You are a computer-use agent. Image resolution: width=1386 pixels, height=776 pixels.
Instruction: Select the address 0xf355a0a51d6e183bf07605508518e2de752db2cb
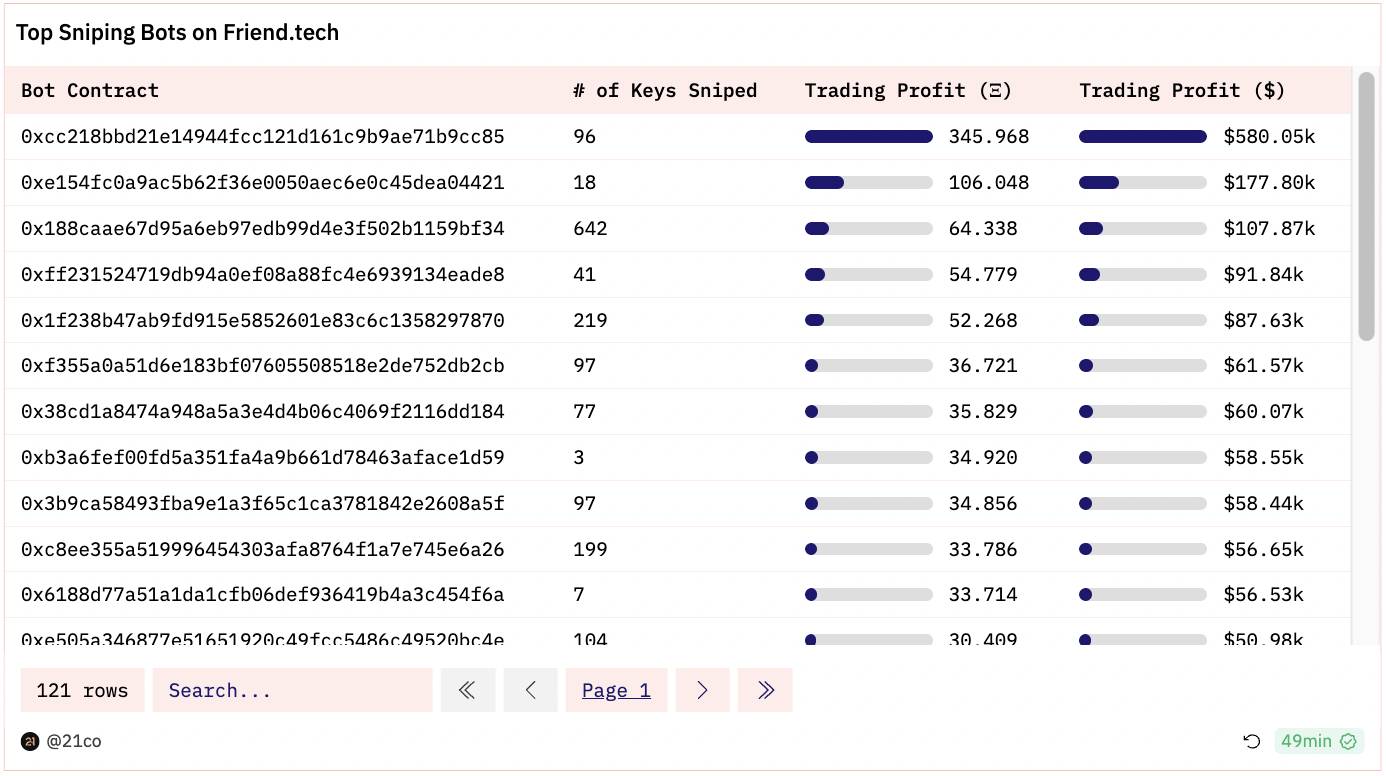coord(263,365)
